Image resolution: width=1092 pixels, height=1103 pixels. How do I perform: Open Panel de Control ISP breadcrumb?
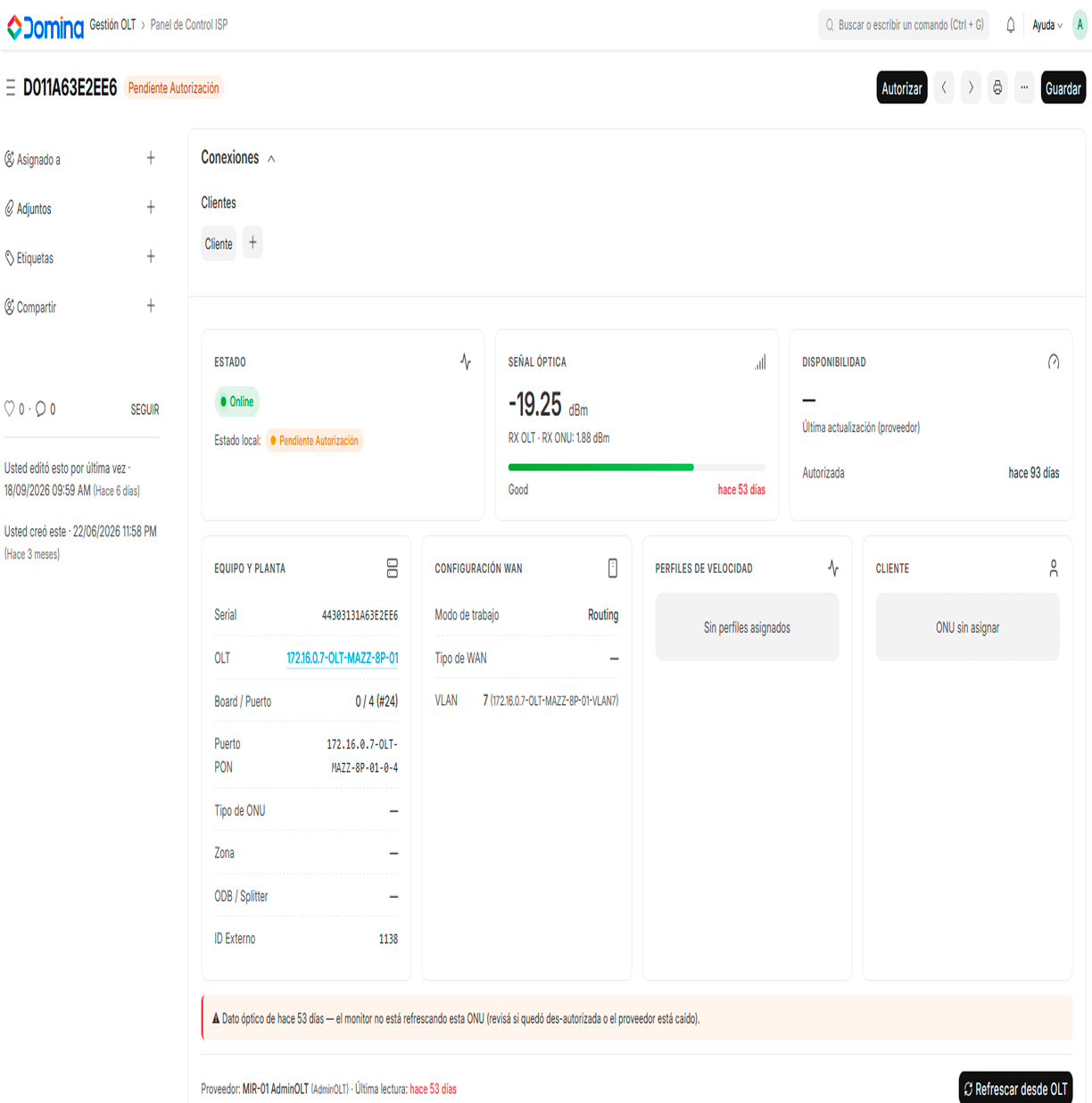click(x=189, y=25)
